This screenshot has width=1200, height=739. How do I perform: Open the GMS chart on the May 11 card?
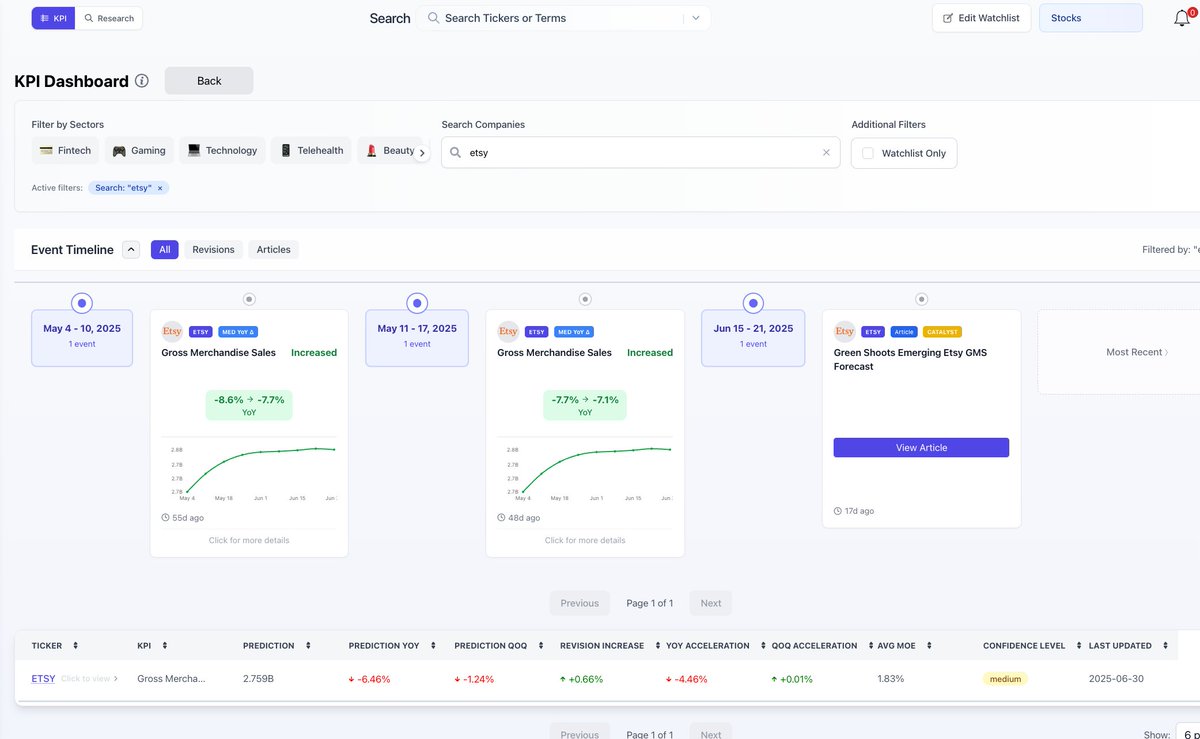coord(585,471)
